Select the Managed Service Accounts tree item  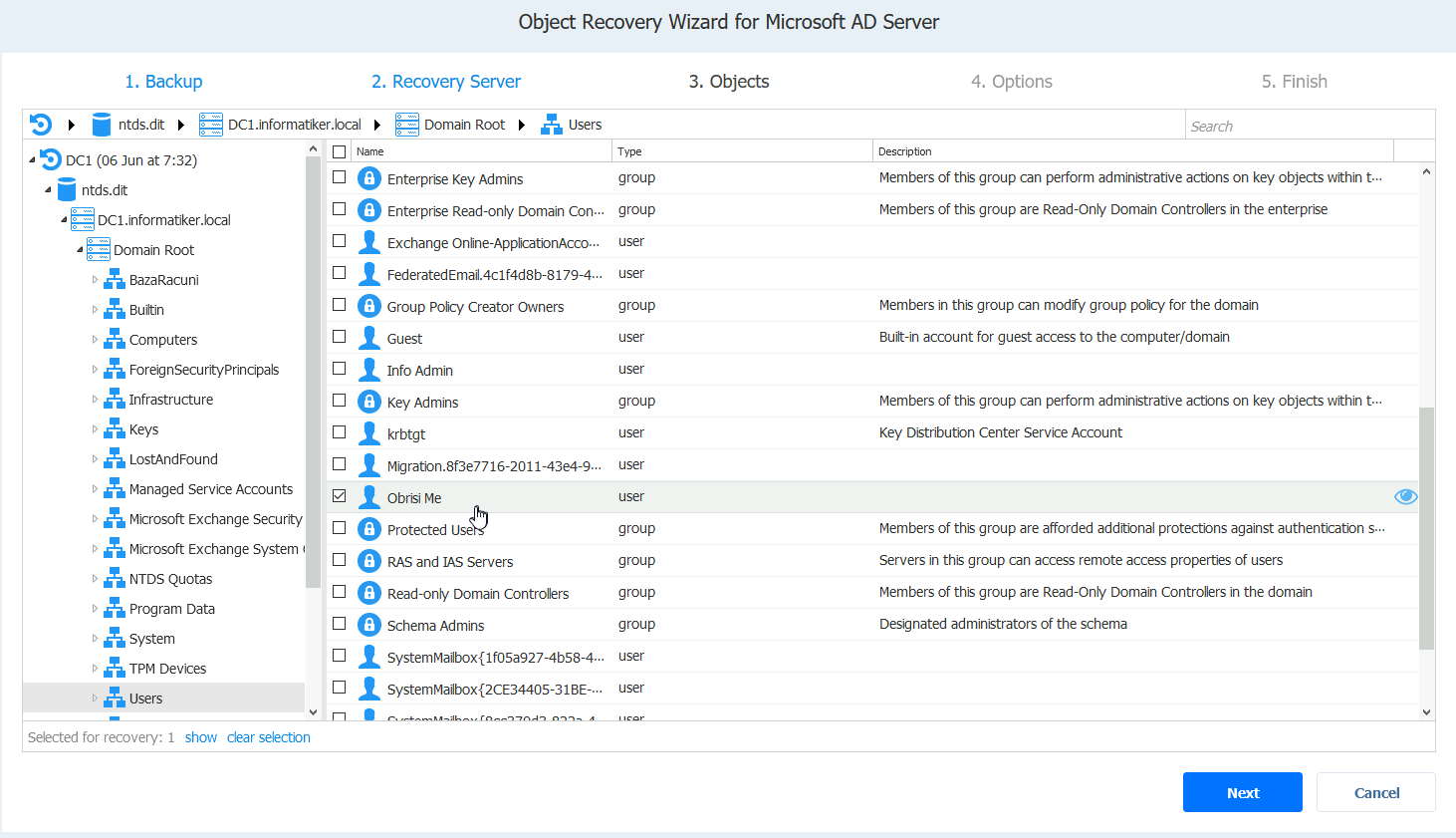(x=211, y=489)
